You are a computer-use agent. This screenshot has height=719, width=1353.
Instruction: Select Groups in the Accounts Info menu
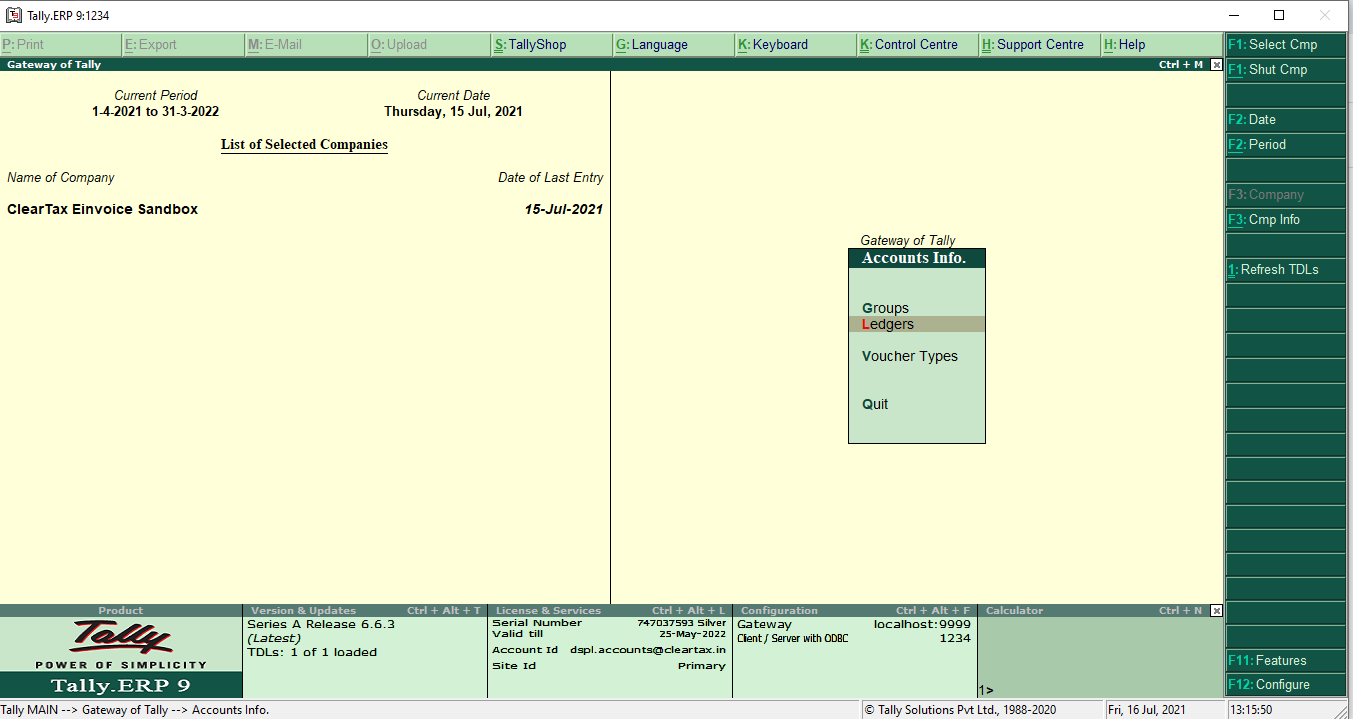(x=884, y=307)
